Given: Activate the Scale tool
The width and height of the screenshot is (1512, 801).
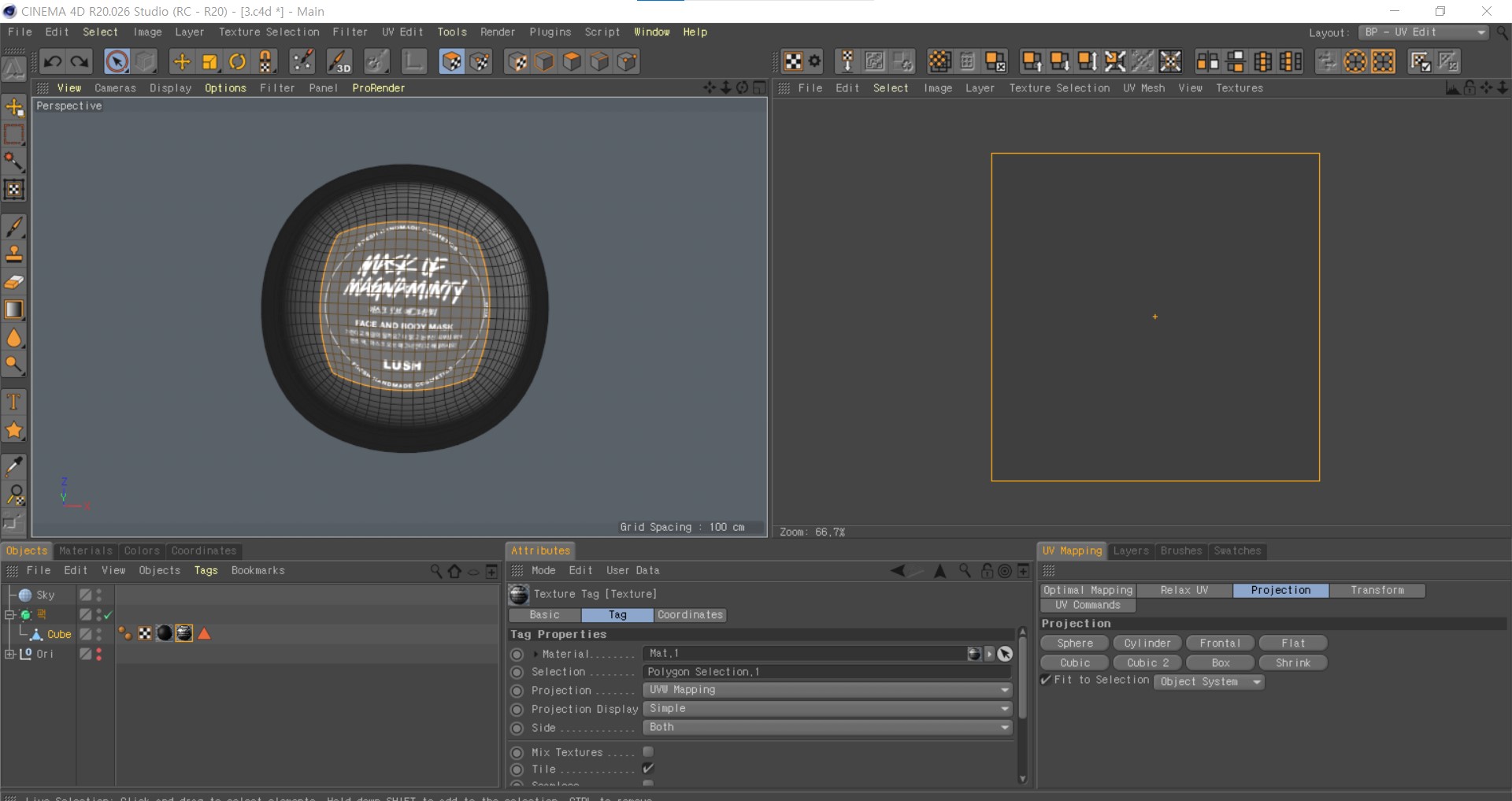Looking at the screenshot, I should coord(209,61).
